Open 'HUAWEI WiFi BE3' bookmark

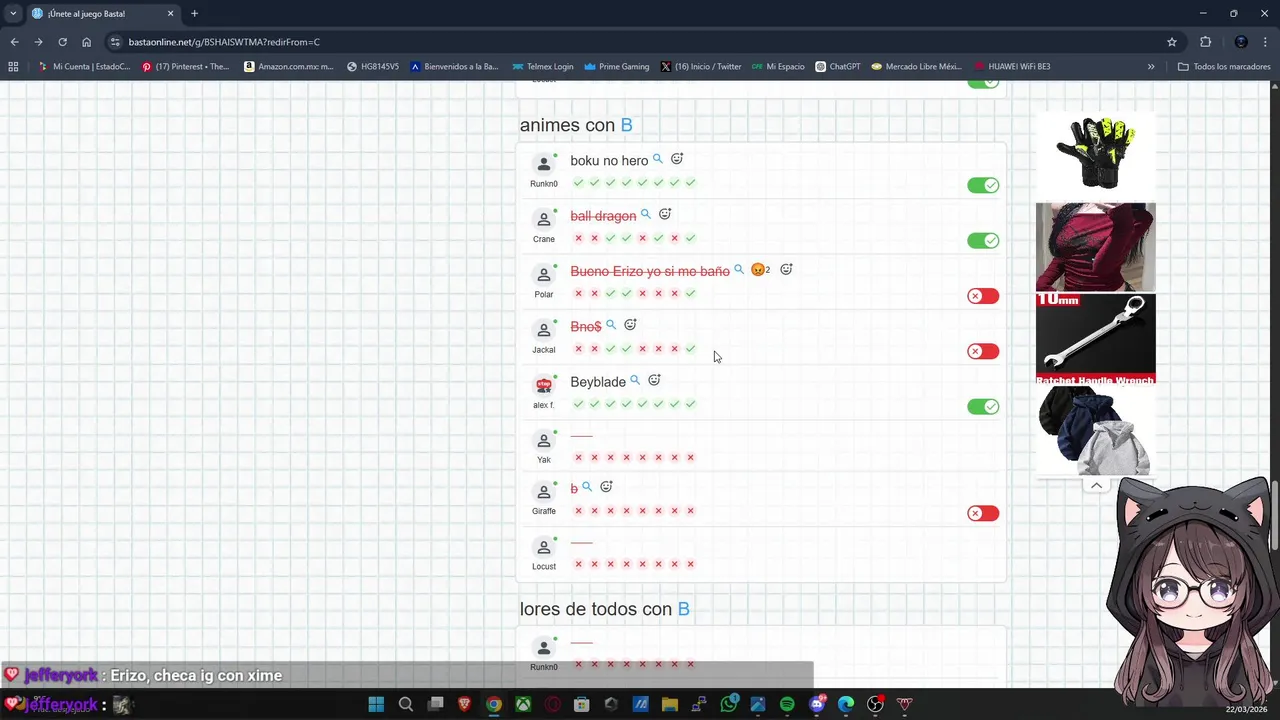coord(1012,66)
